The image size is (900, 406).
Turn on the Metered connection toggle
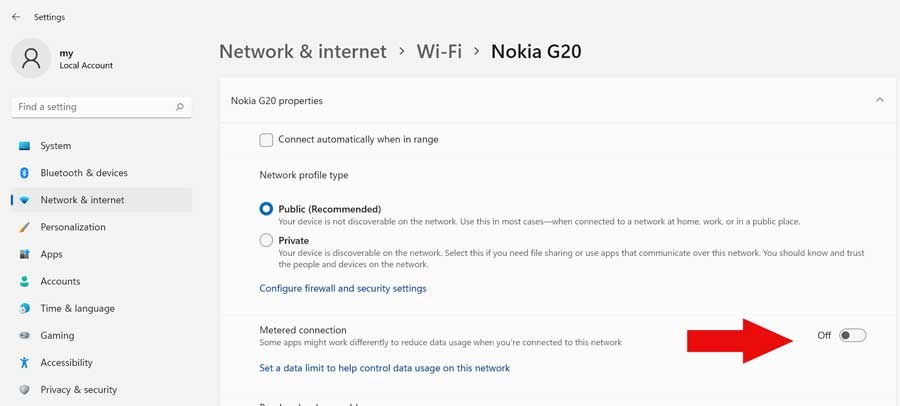852,335
